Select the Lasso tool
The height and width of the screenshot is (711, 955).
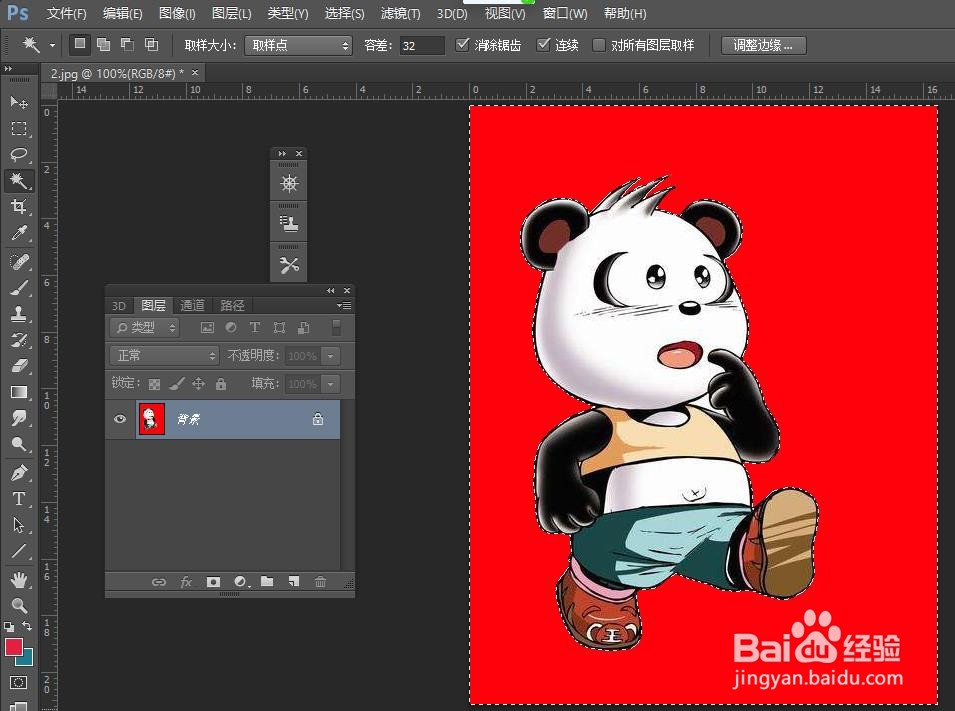click(19, 155)
